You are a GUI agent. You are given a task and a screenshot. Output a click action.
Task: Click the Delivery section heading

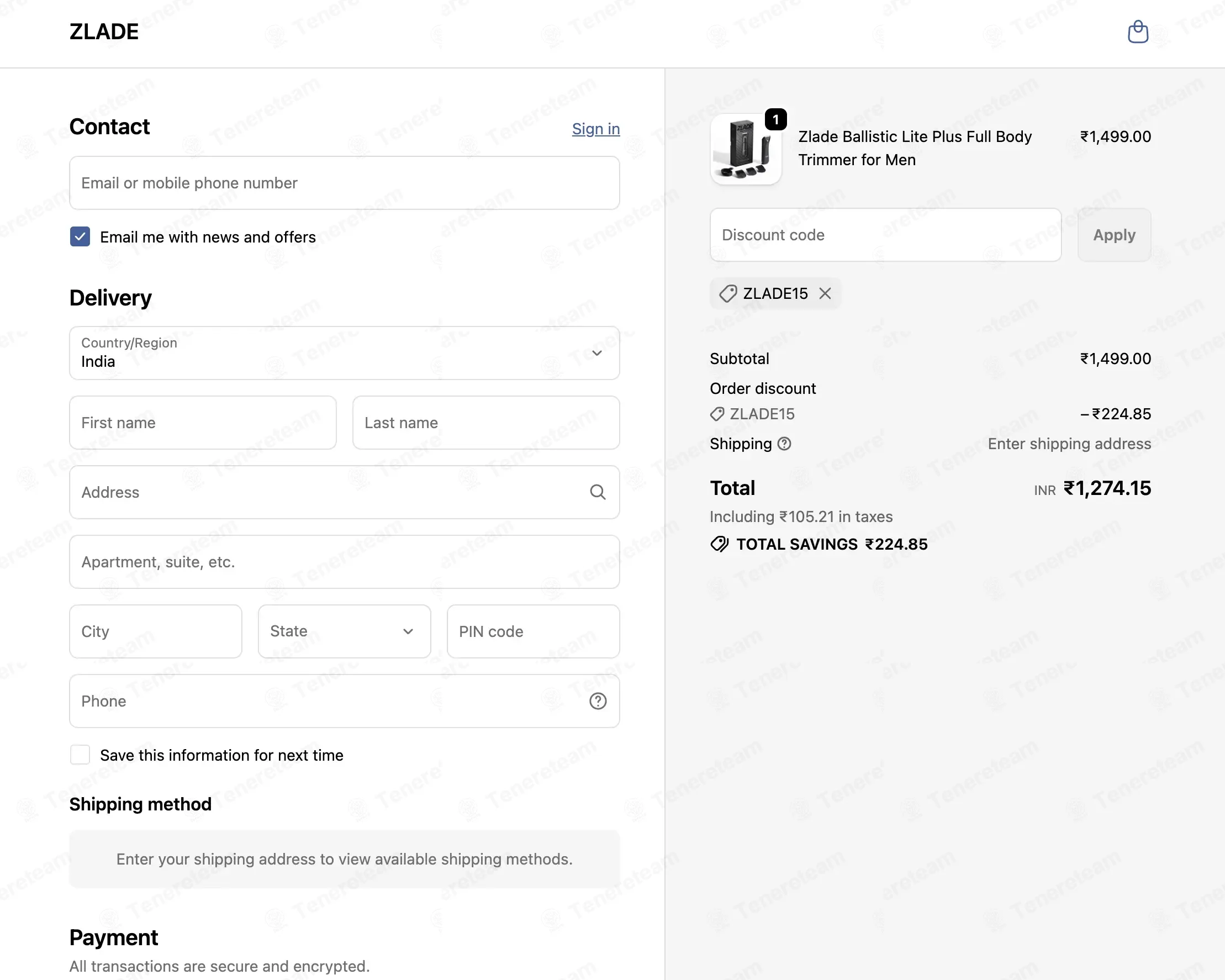coord(111,298)
